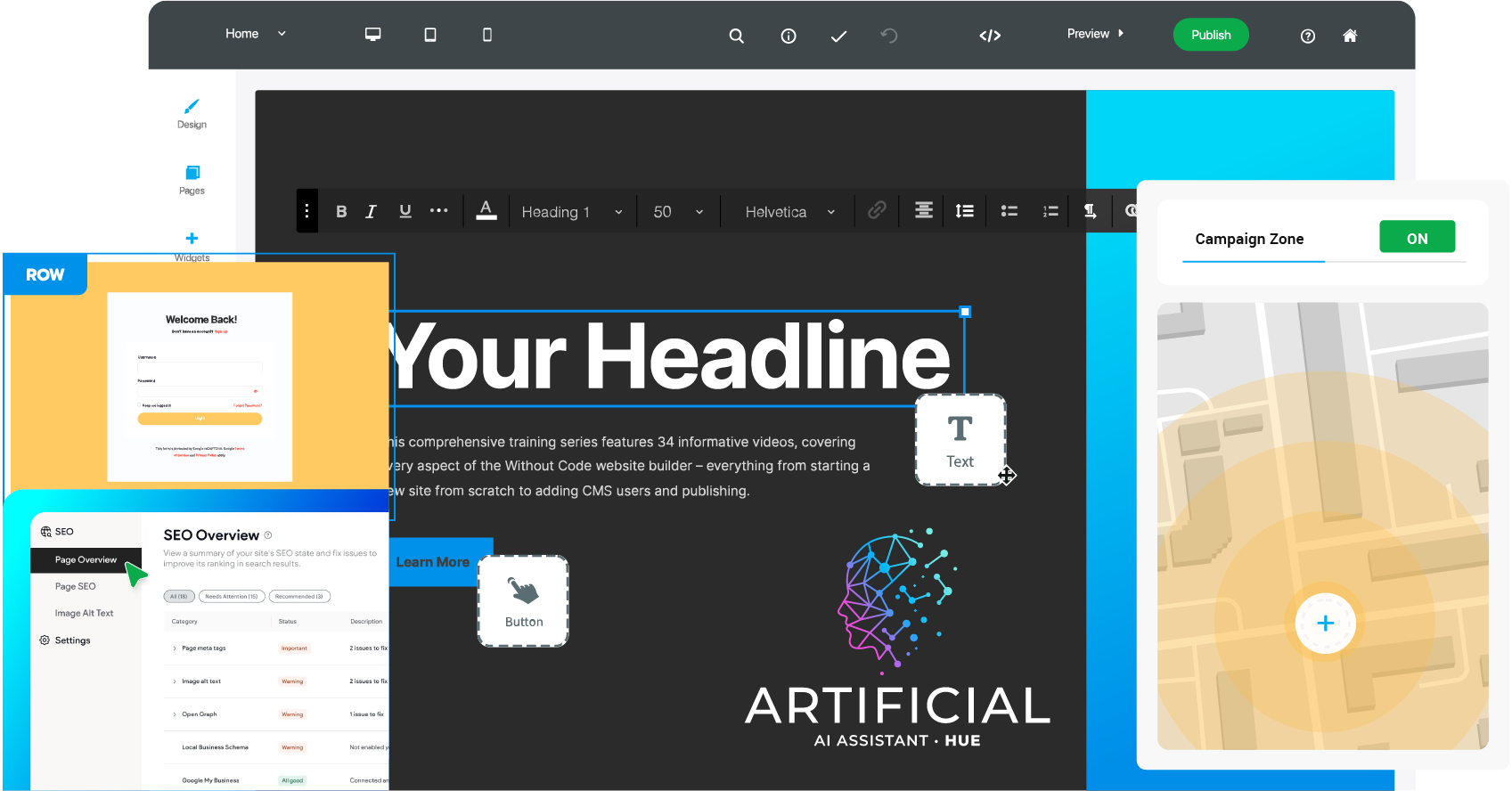The height and width of the screenshot is (791, 1512).
Task: Open the font size 50 dropdown
Action: coord(678,212)
